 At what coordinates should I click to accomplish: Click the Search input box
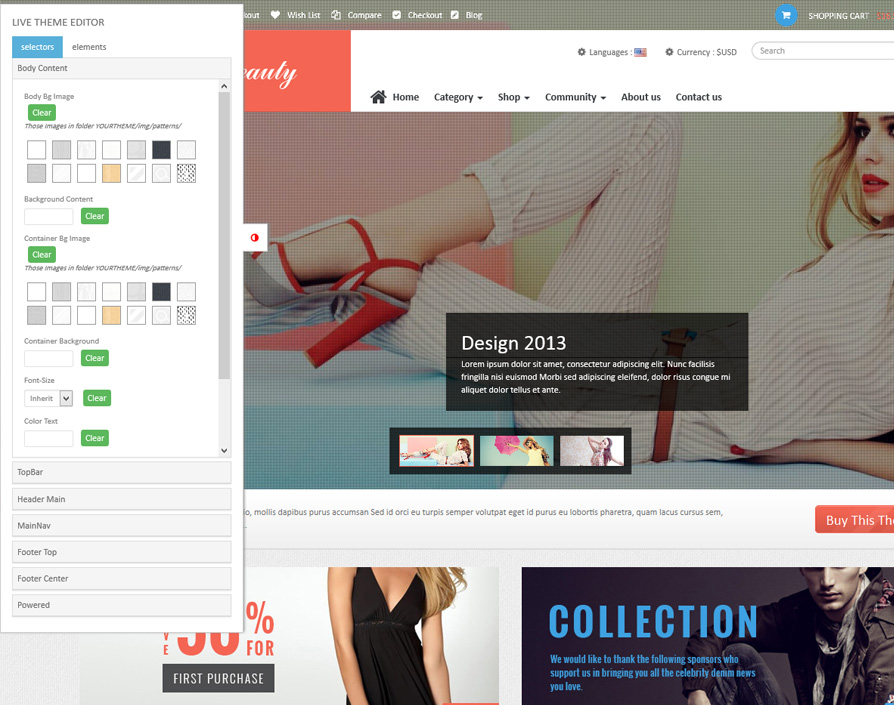click(x=823, y=51)
